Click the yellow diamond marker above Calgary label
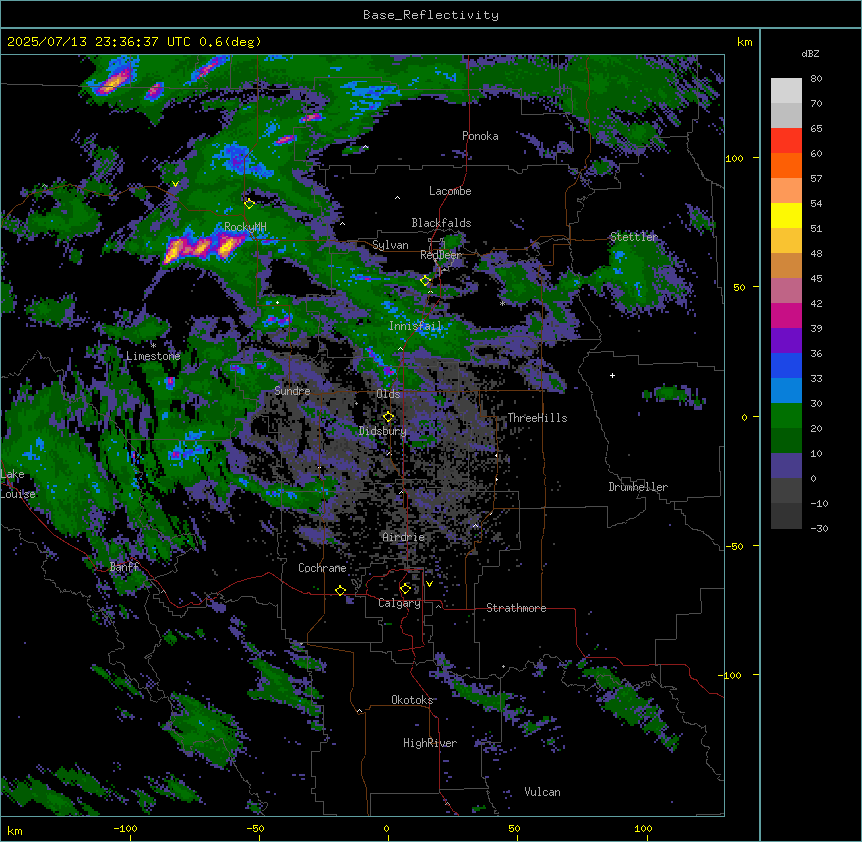 405,589
